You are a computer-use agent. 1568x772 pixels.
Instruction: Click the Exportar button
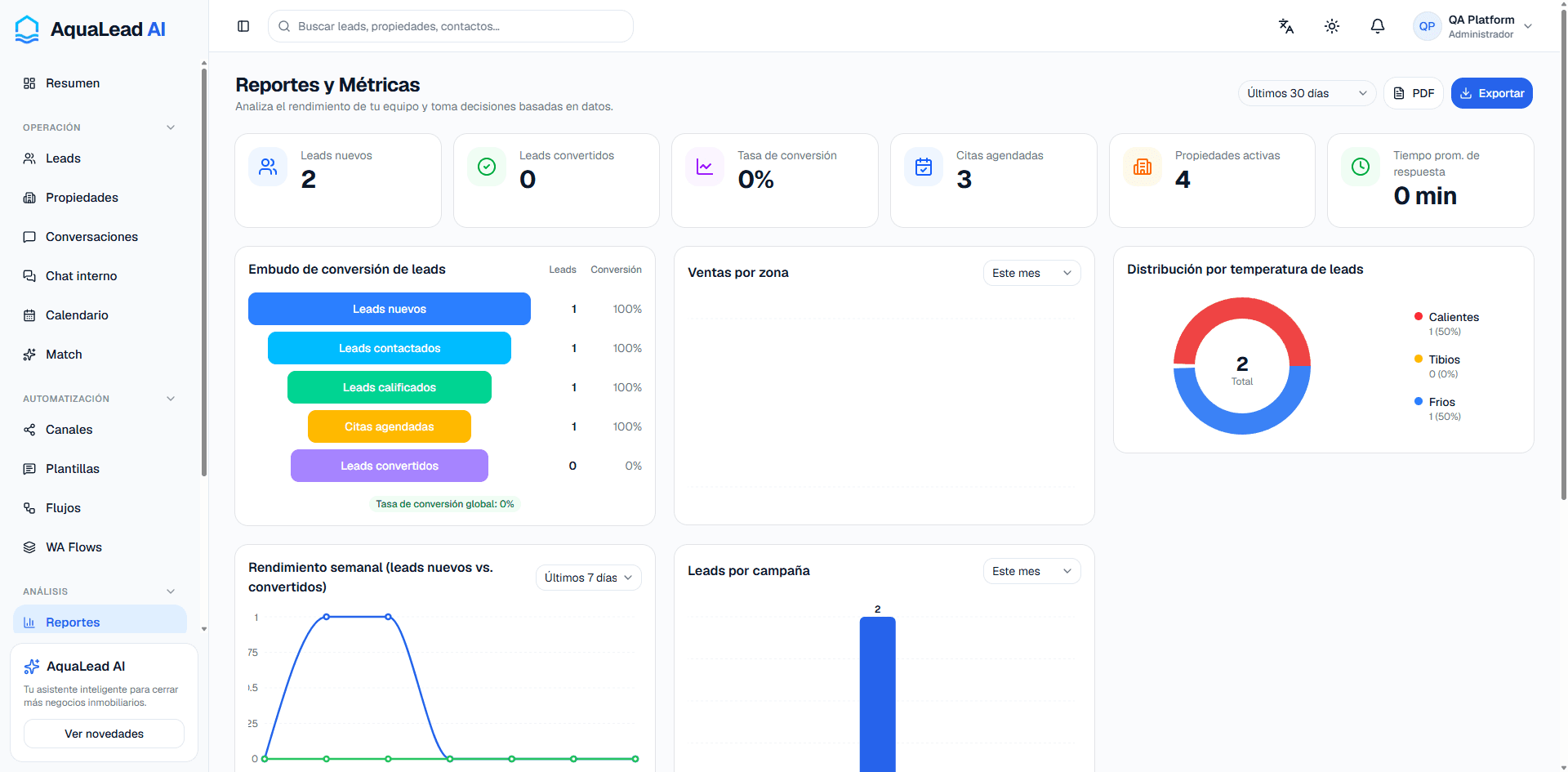pyautogui.click(x=1491, y=93)
